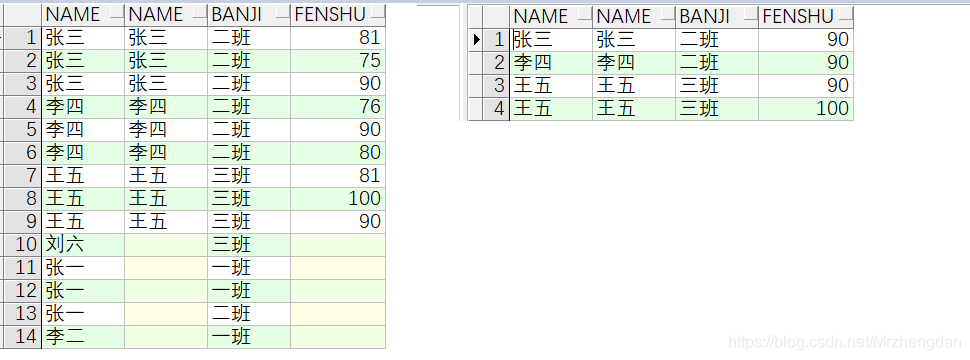This screenshot has height=360, width=970.
Task: Click 三班 cell in right grid row 4
Action: pyautogui.click(x=717, y=109)
